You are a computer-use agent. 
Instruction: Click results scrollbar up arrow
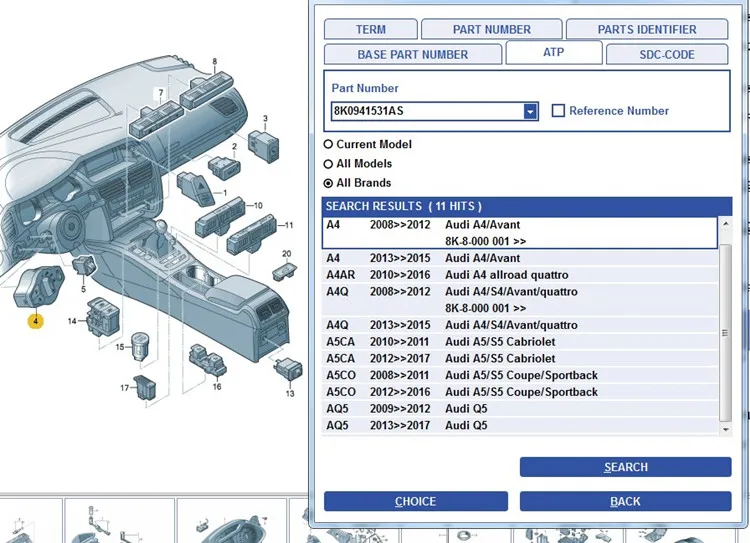[x=726, y=223]
